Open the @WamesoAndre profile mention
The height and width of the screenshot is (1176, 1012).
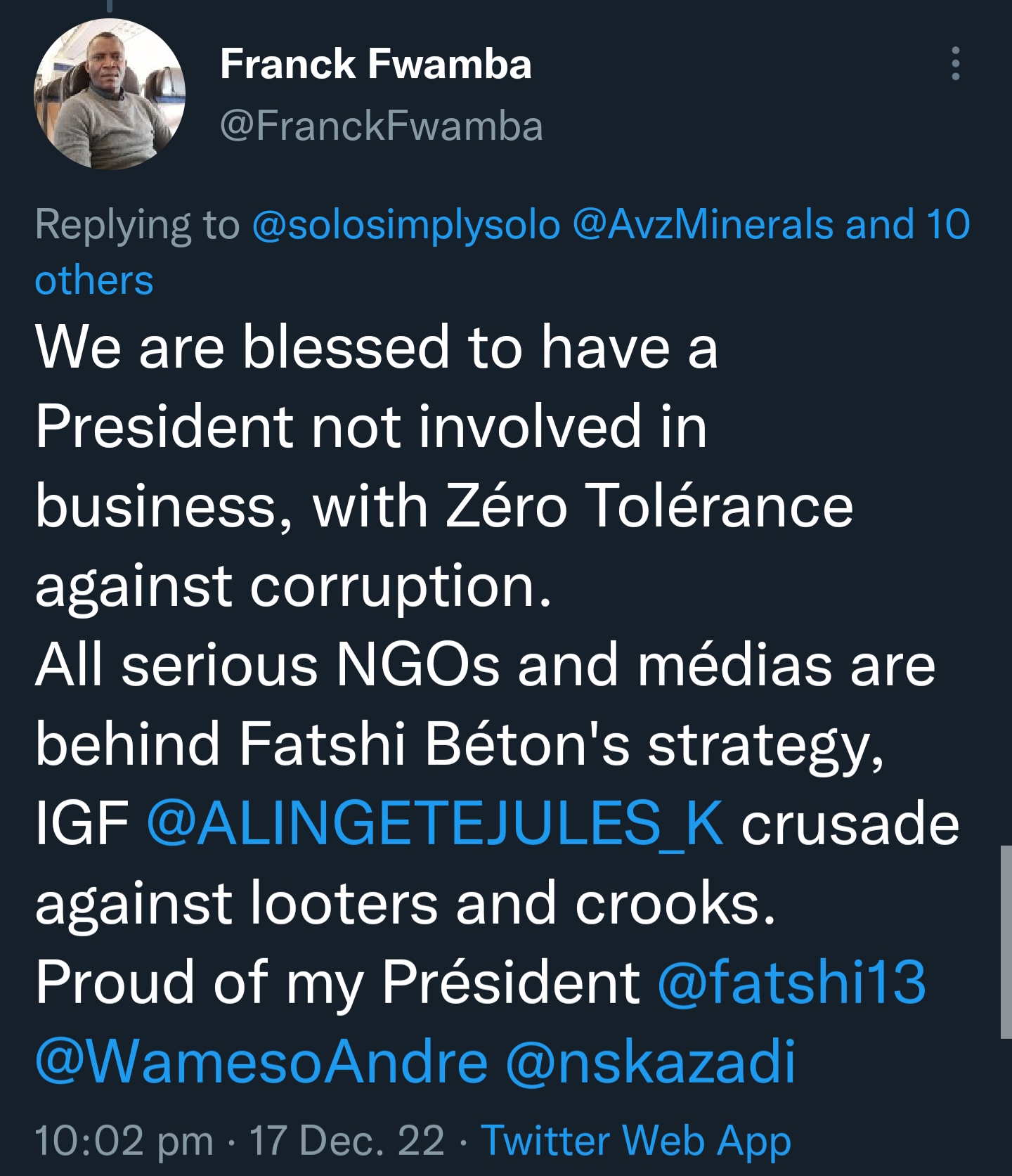click(x=261, y=1061)
